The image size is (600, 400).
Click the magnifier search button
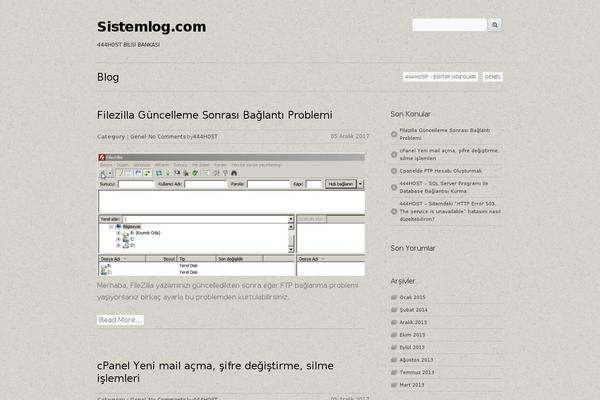[x=494, y=25]
